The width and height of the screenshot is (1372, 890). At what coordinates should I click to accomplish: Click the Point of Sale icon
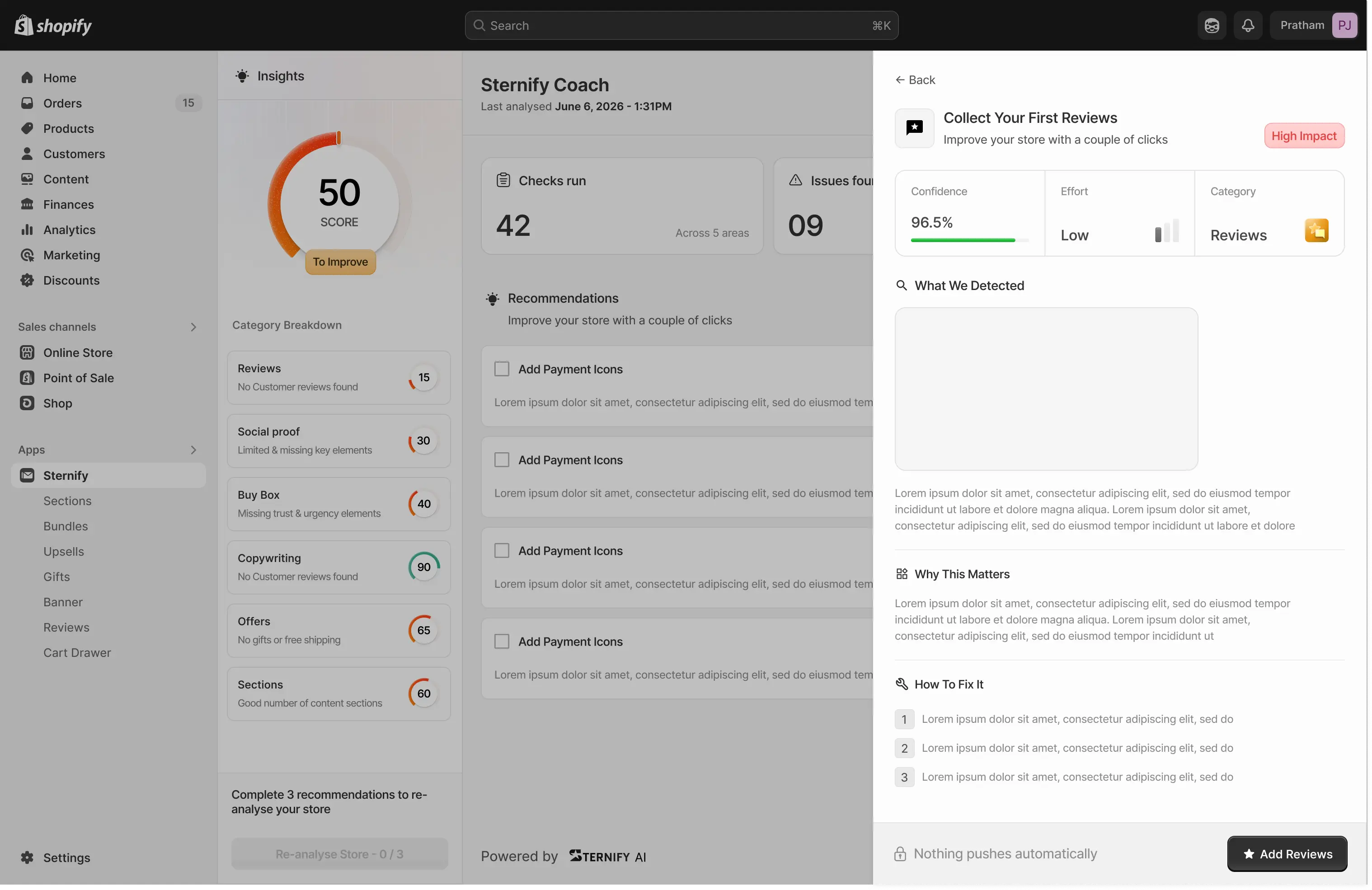tap(27, 378)
